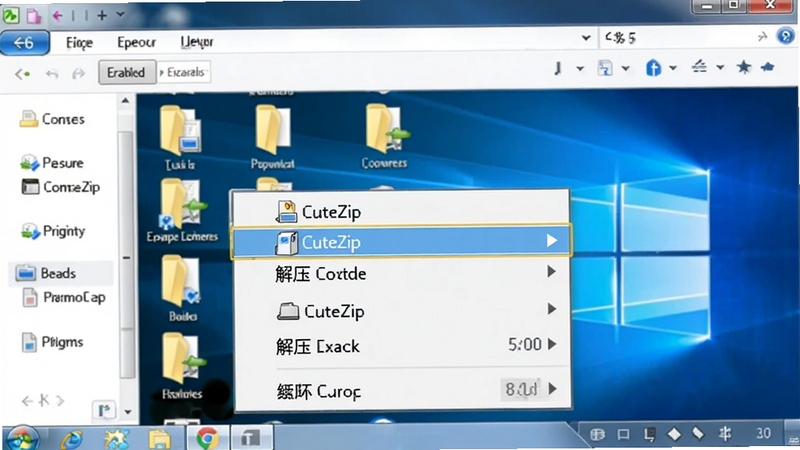Expand the title bar quick access chevron
Viewport: 800px width, 450px height.
[120, 15]
